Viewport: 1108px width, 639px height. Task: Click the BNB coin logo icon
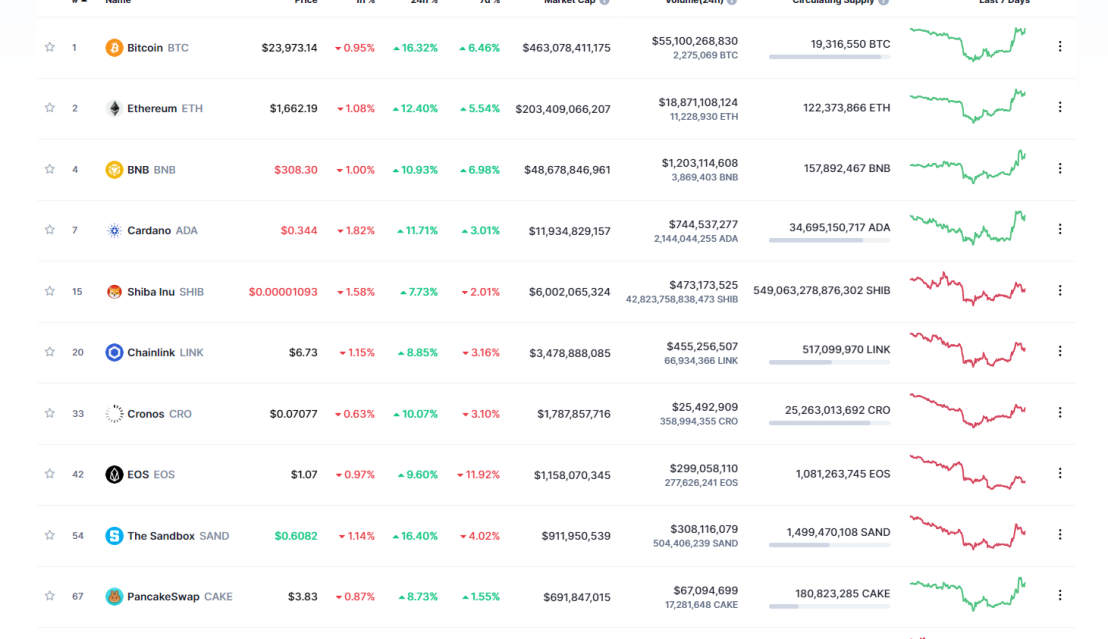click(114, 170)
